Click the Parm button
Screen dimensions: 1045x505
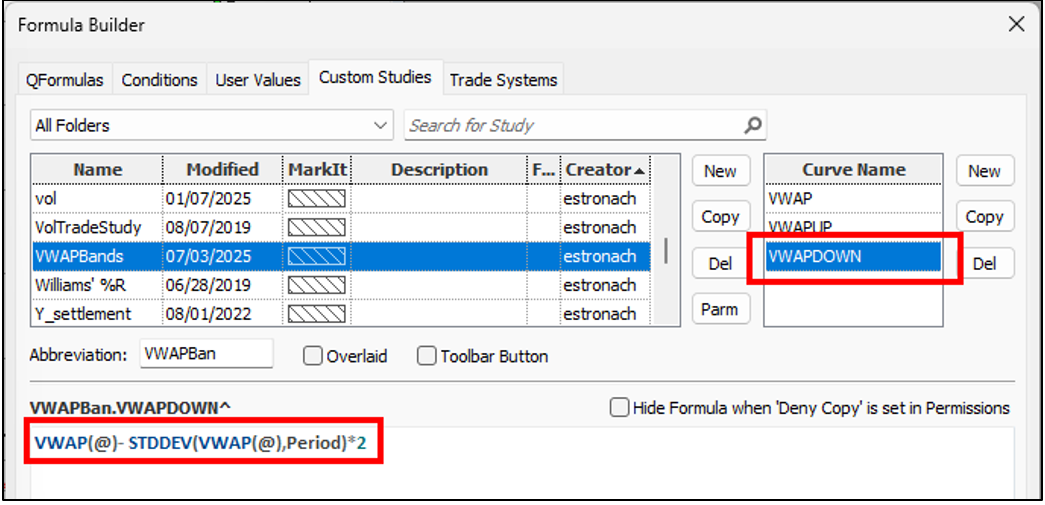pyautogui.click(x=720, y=309)
